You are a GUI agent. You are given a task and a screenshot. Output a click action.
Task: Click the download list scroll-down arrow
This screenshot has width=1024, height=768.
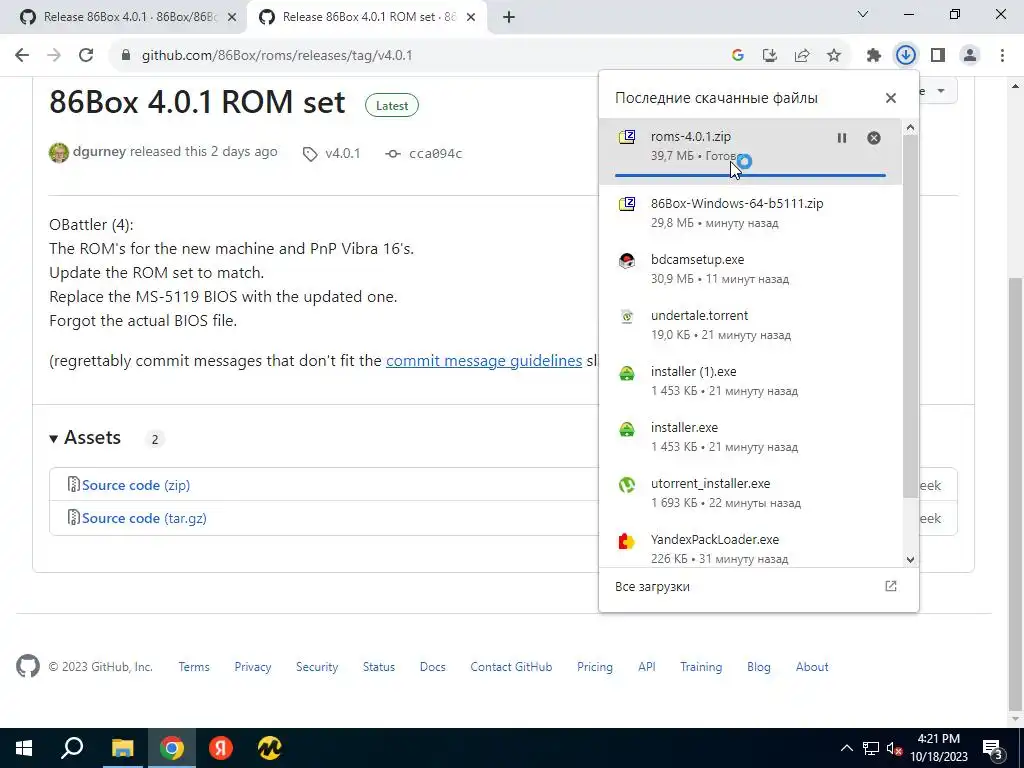(x=910, y=560)
